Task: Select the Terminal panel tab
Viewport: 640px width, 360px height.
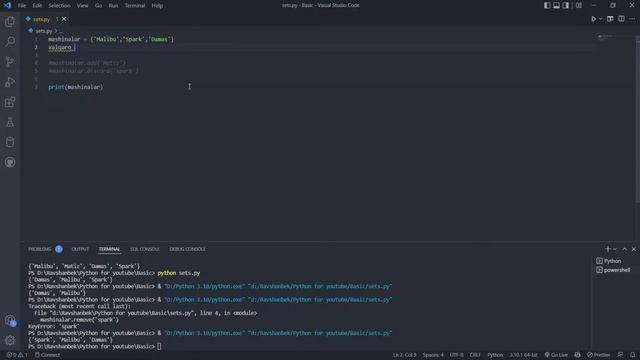Action: tap(109, 249)
